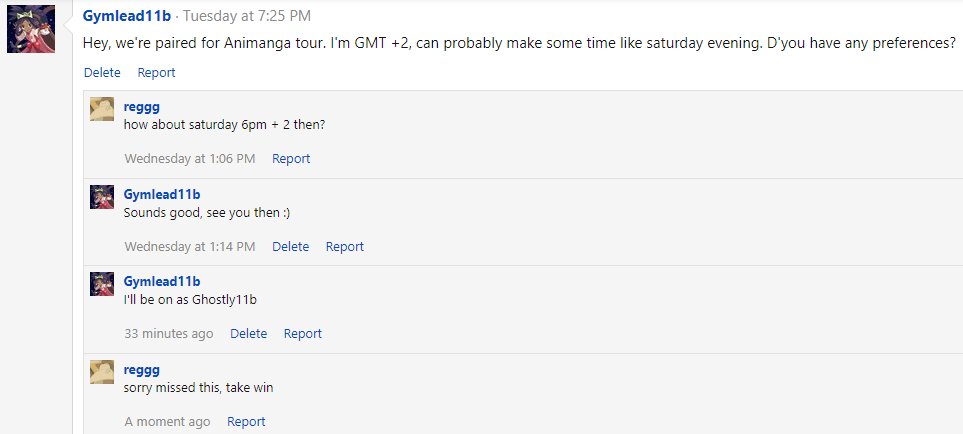Delete the "Sounds good, see you then" comment
The image size is (963, 434).
coord(290,246)
